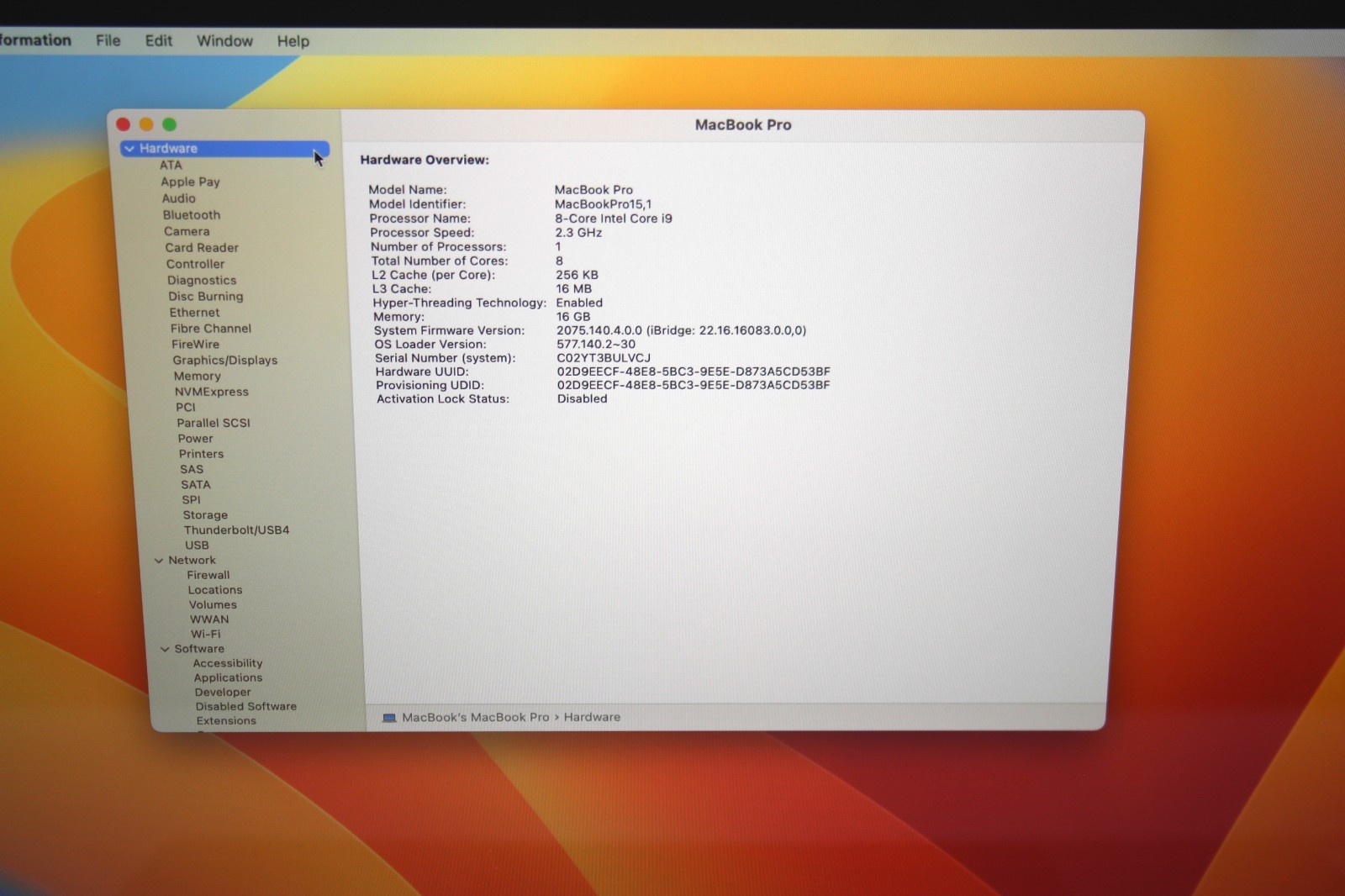Screen dimensions: 1345x896
Task: Select NVMExpress in the sidebar
Action: click(x=212, y=393)
